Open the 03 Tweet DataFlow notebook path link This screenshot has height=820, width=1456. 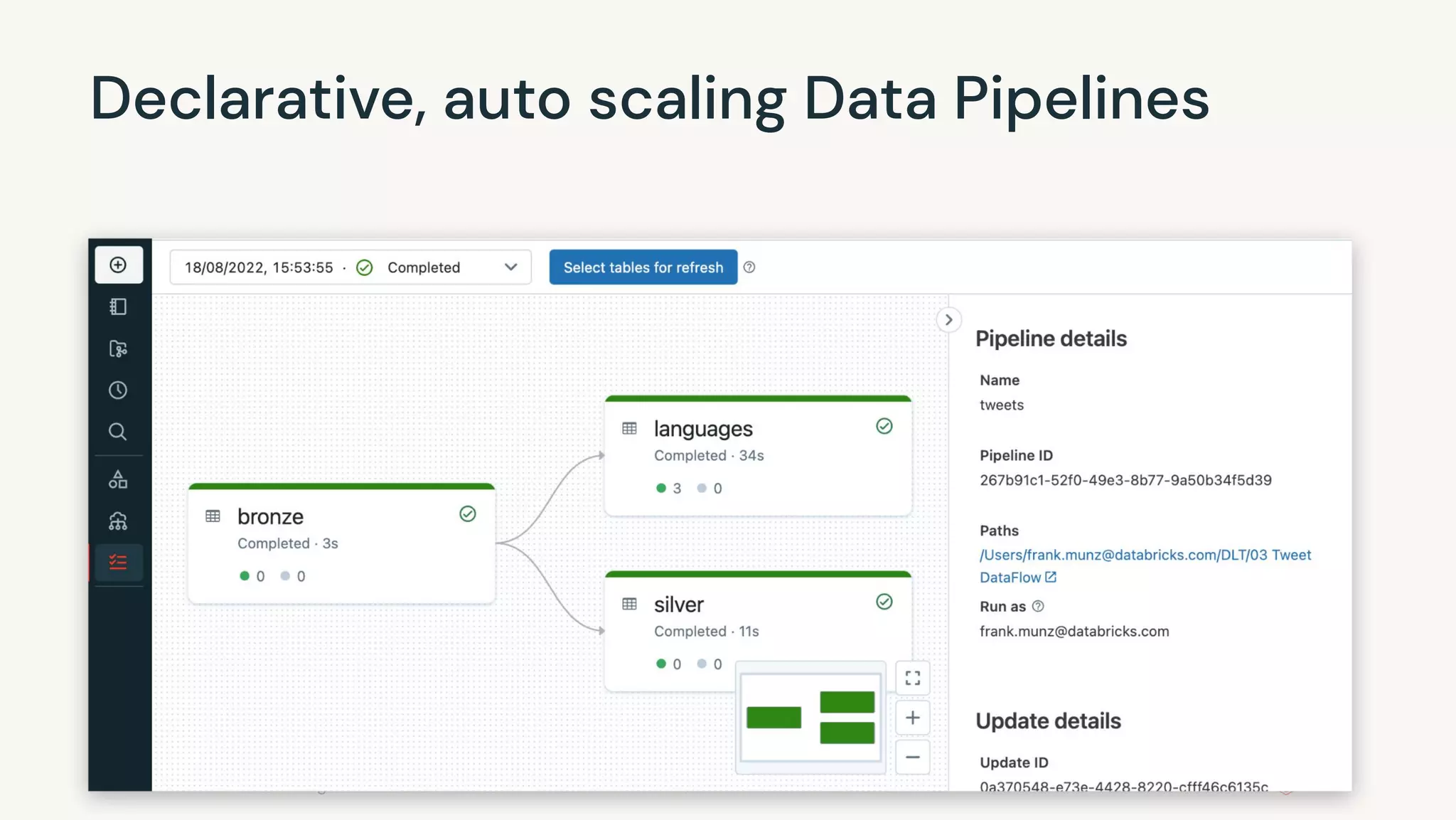[1145, 566]
